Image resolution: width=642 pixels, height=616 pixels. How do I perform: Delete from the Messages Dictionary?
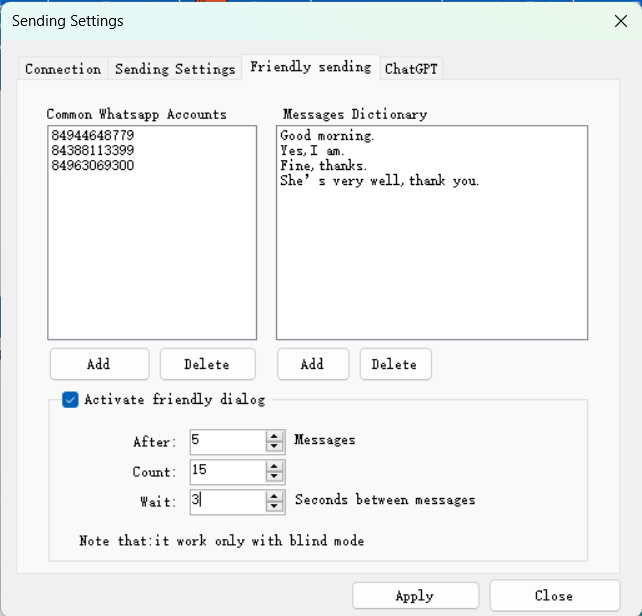[x=395, y=364]
